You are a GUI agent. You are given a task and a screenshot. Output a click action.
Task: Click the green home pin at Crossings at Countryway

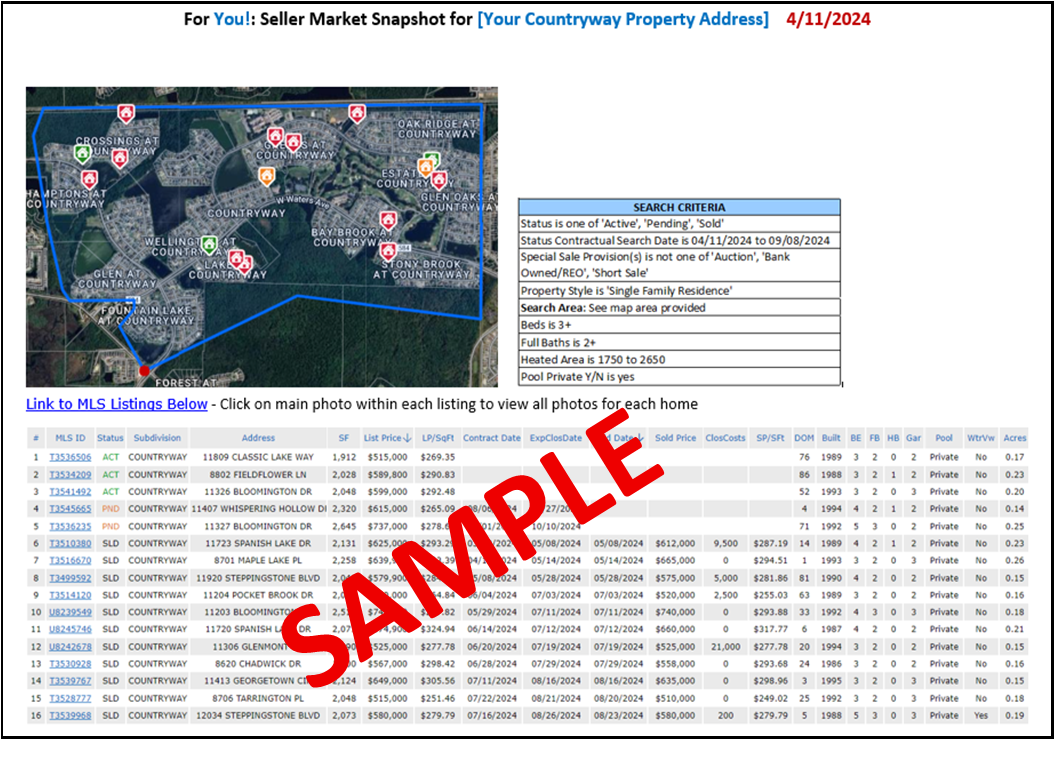point(82,154)
